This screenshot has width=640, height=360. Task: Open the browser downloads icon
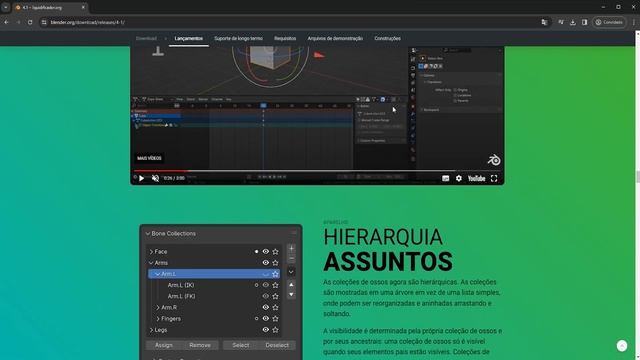(x=573, y=22)
